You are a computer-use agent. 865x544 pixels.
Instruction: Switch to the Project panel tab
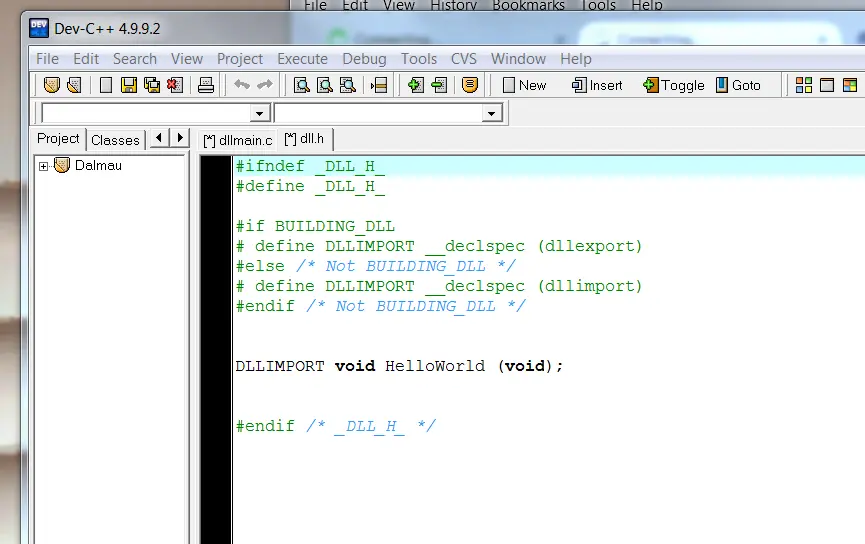(58, 138)
